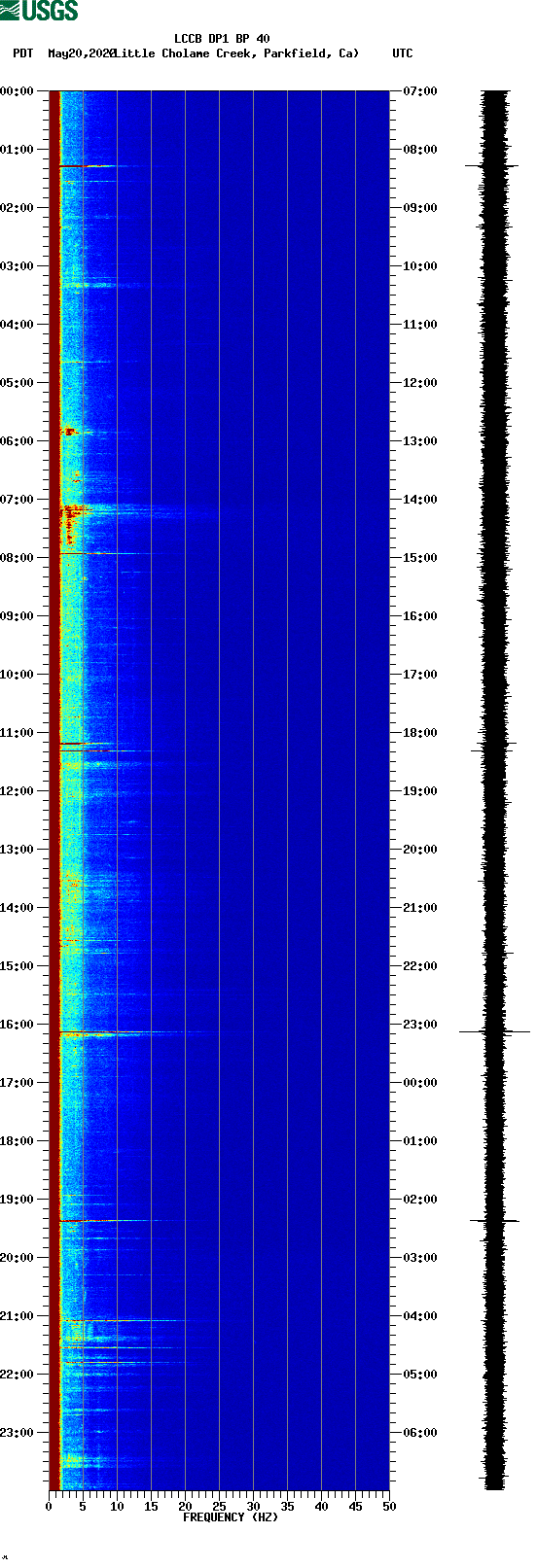Click the 11:00 label on PDT axis

point(18,733)
